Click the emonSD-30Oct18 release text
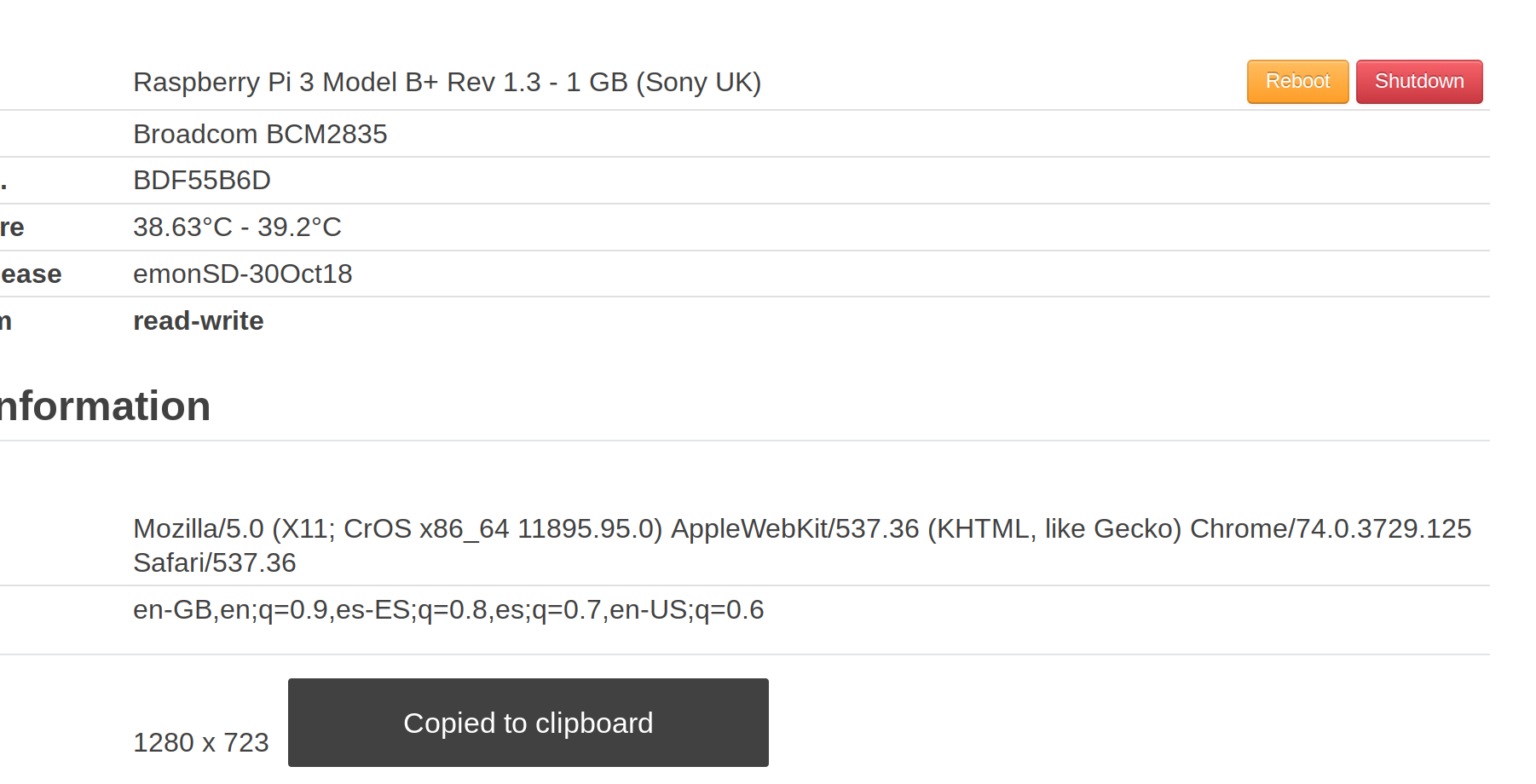Screen dimensions: 1536x784 coord(242,274)
